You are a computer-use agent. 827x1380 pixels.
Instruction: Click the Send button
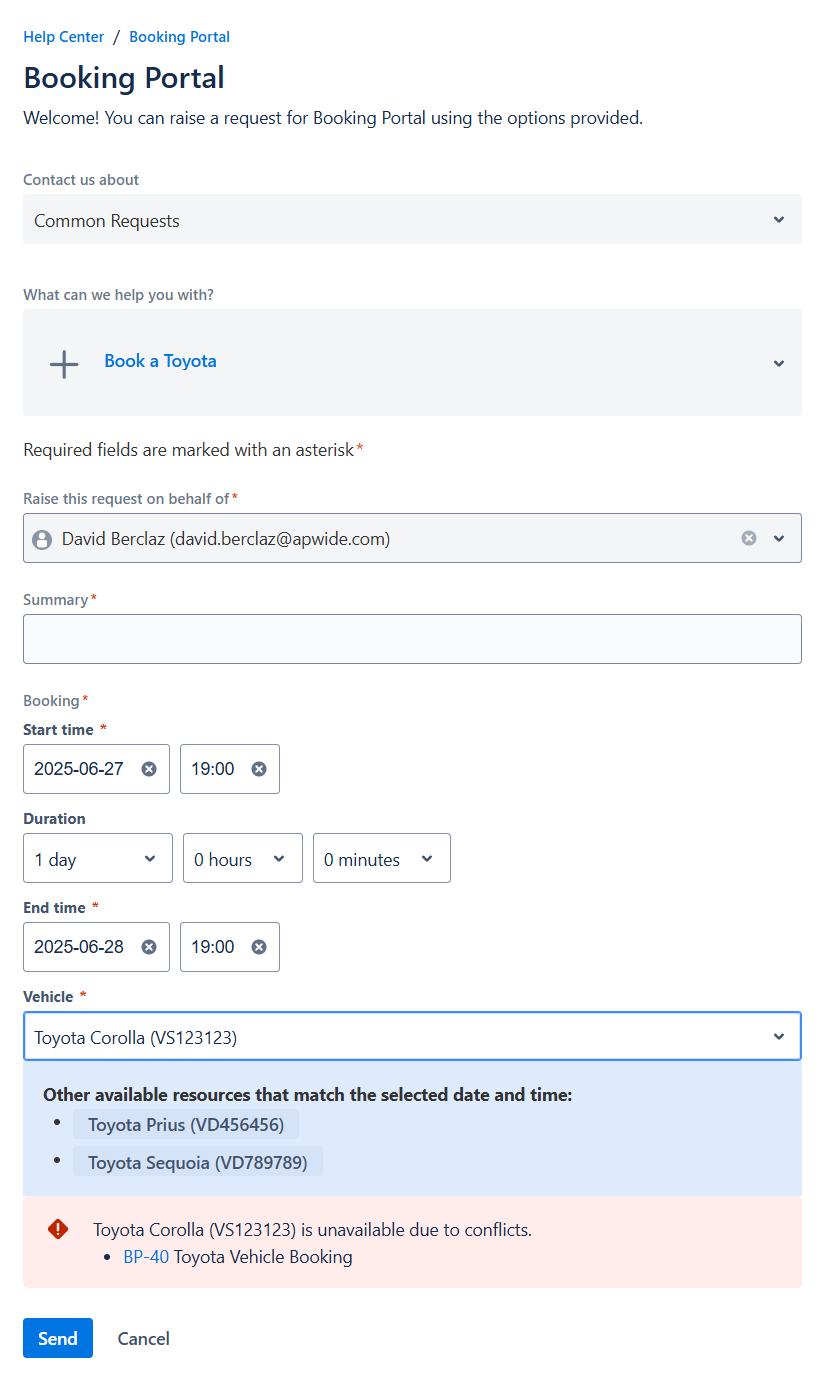click(x=58, y=1338)
